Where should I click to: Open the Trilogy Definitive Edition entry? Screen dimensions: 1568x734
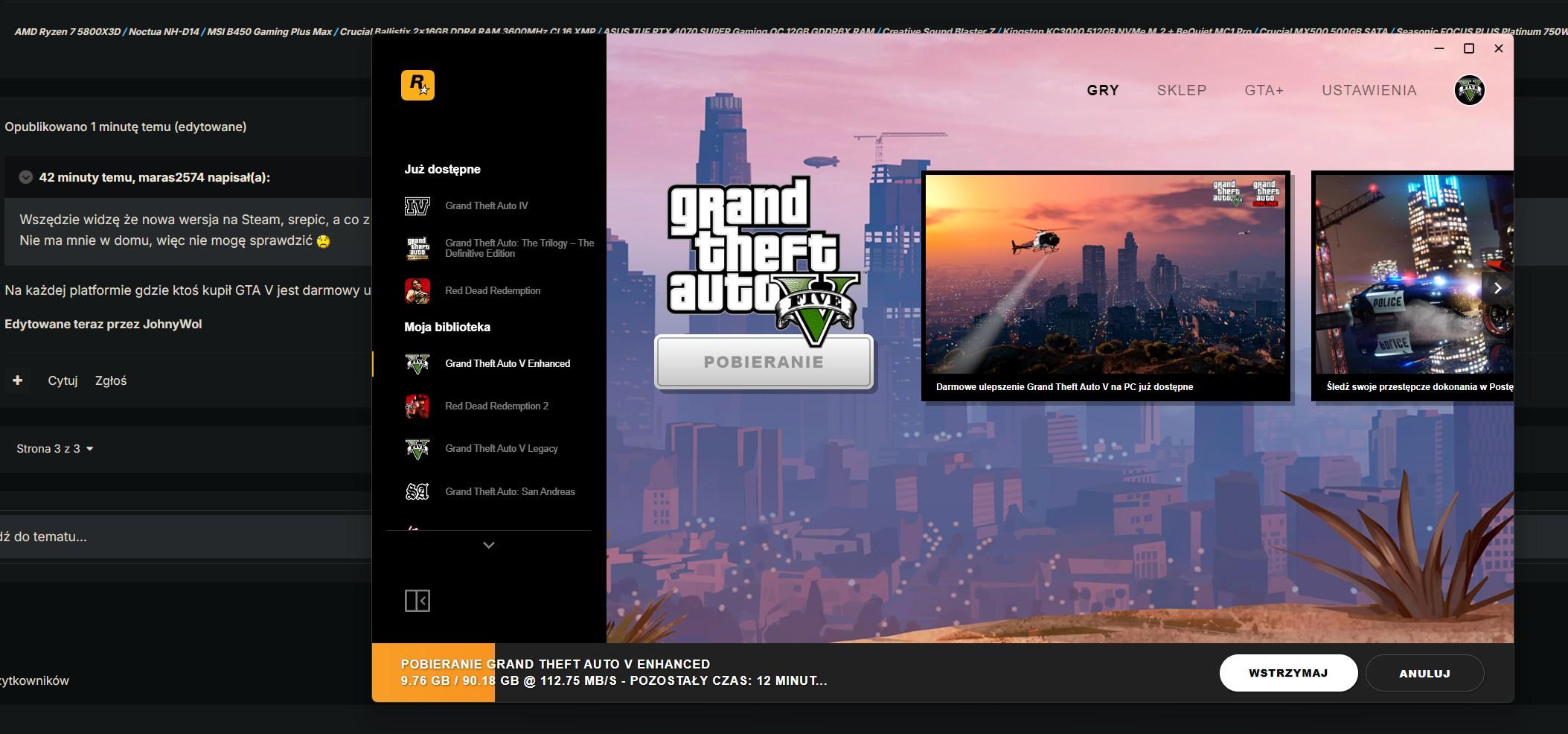click(x=519, y=248)
